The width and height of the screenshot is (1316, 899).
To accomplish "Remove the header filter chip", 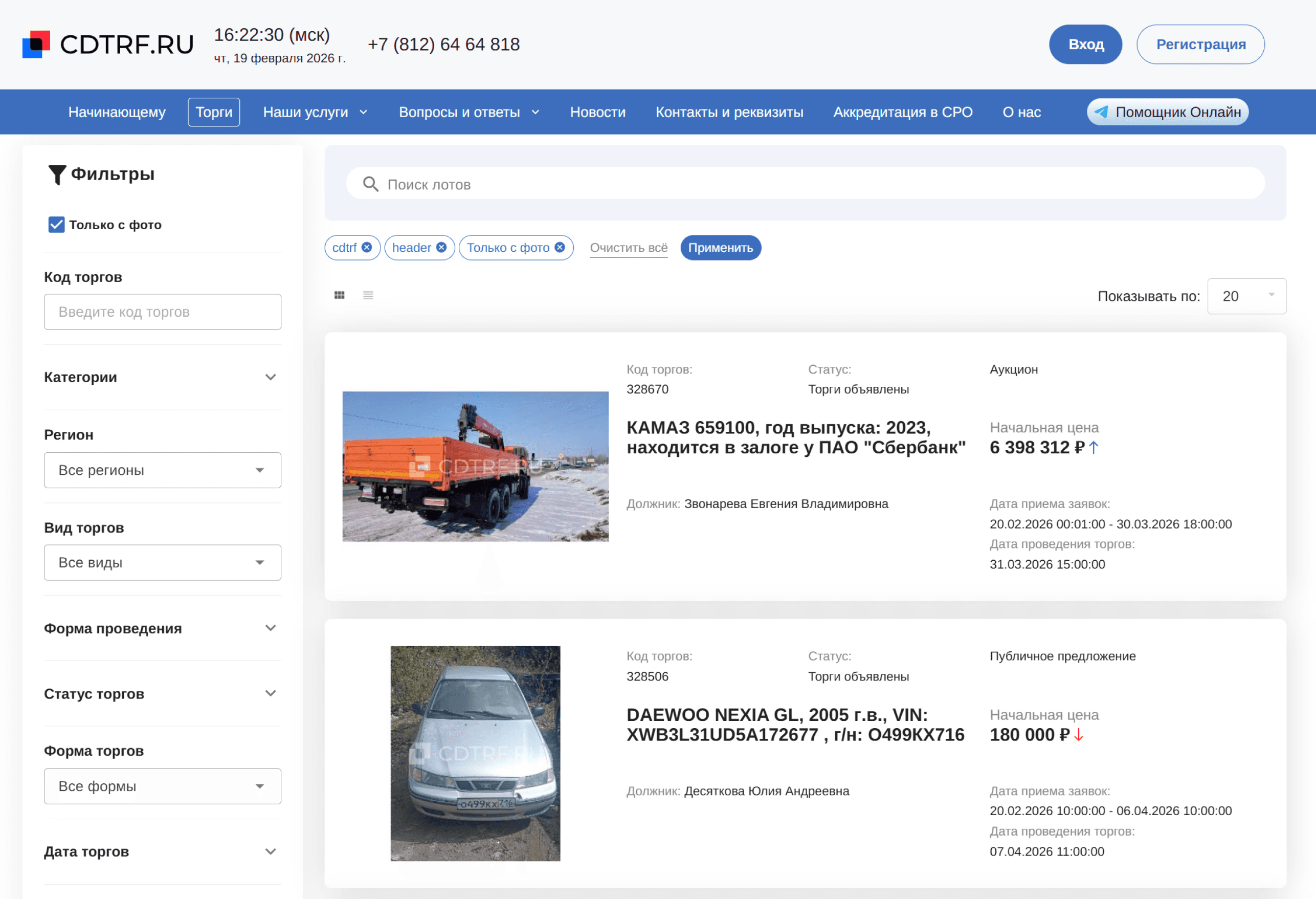I will pyautogui.click(x=442, y=248).
